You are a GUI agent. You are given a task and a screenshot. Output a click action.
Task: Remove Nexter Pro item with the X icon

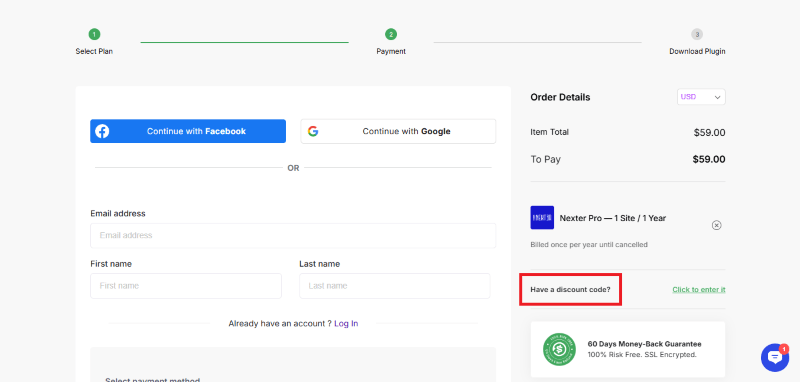[716, 225]
